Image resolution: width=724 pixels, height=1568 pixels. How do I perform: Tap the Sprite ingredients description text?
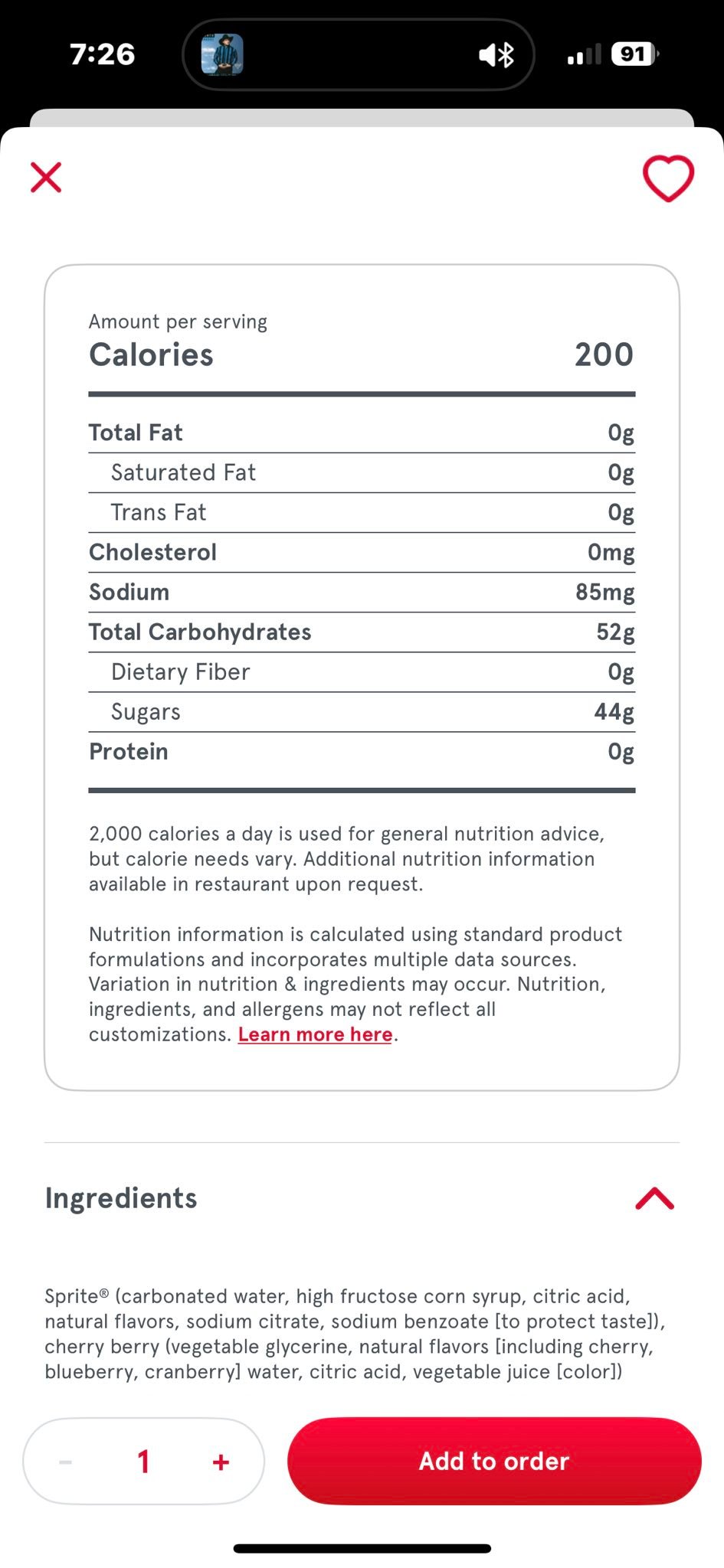[x=355, y=1334]
